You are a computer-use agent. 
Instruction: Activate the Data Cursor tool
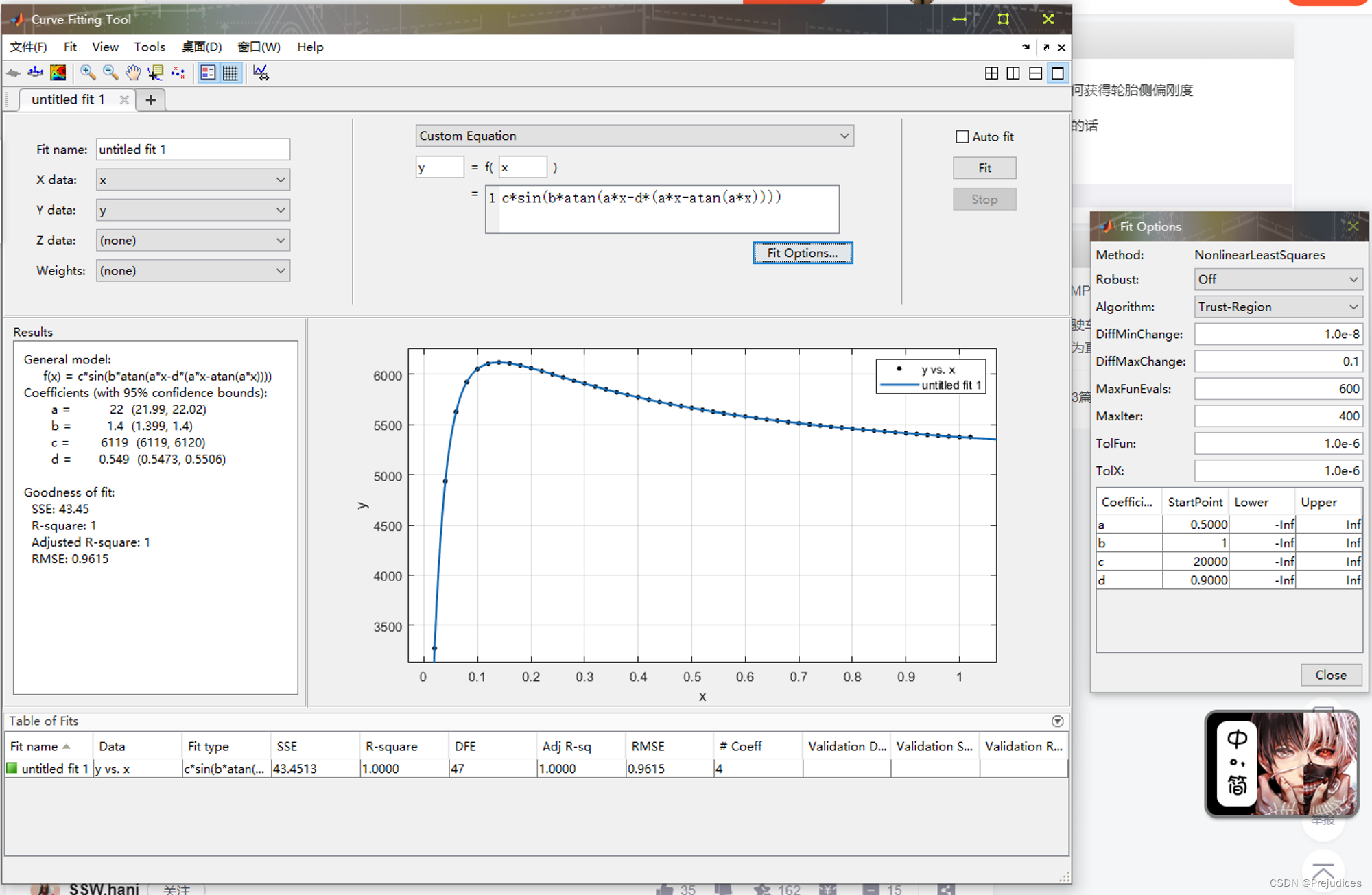(155, 73)
